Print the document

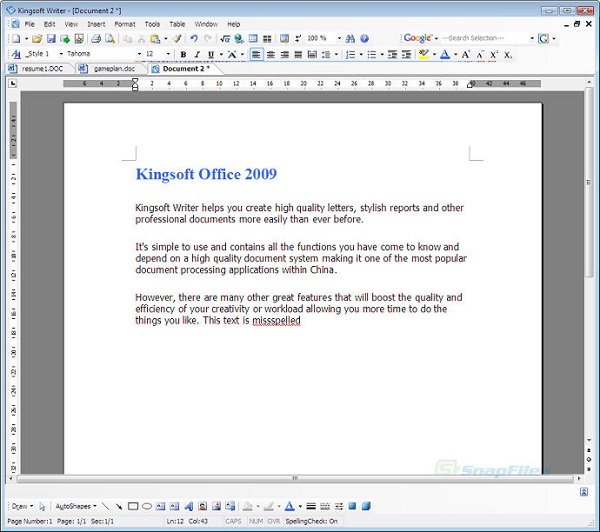96,39
